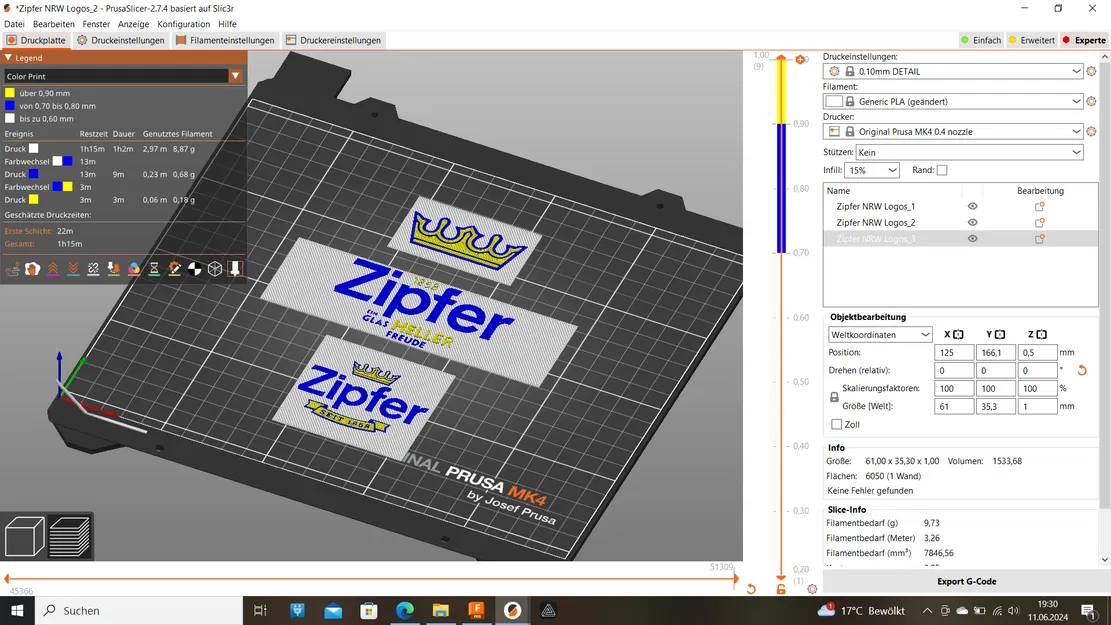Image resolution: width=1111 pixels, height=625 pixels.
Task: Open the Konfiguration menu
Action: tap(184, 24)
